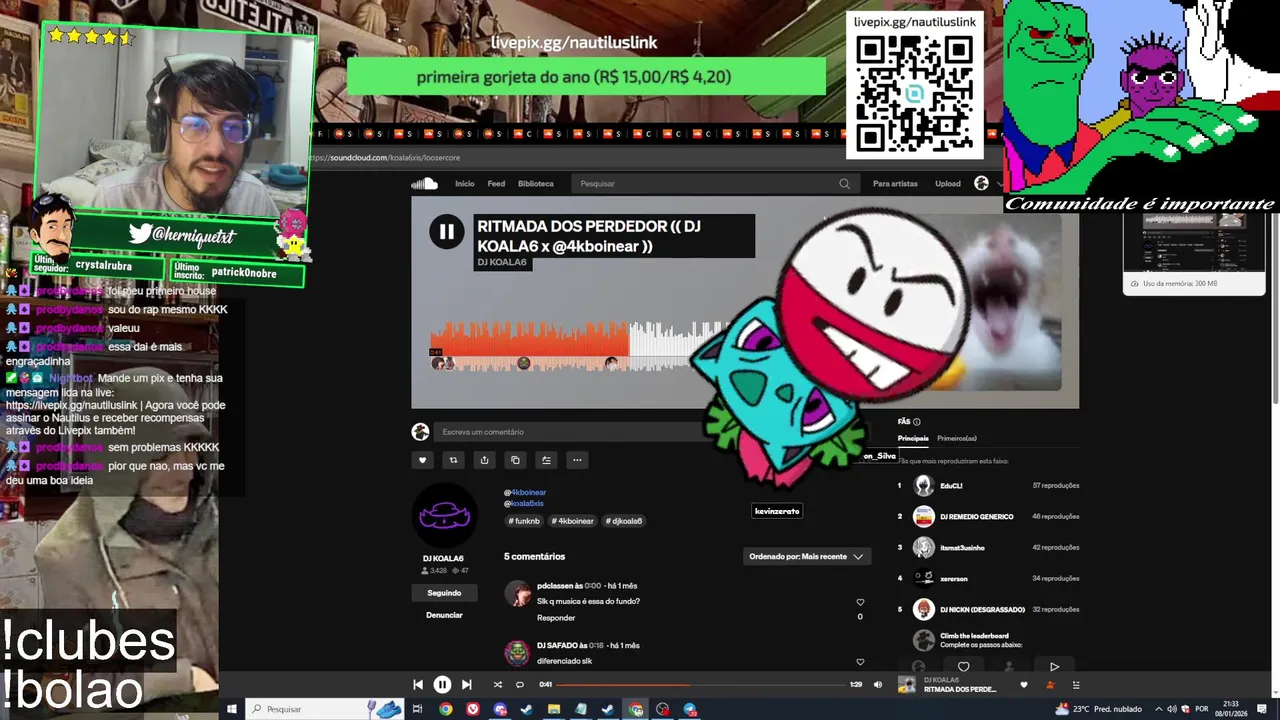Share the track using the share icon
The height and width of the screenshot is (720, 1280).
(x=484, y=460)
